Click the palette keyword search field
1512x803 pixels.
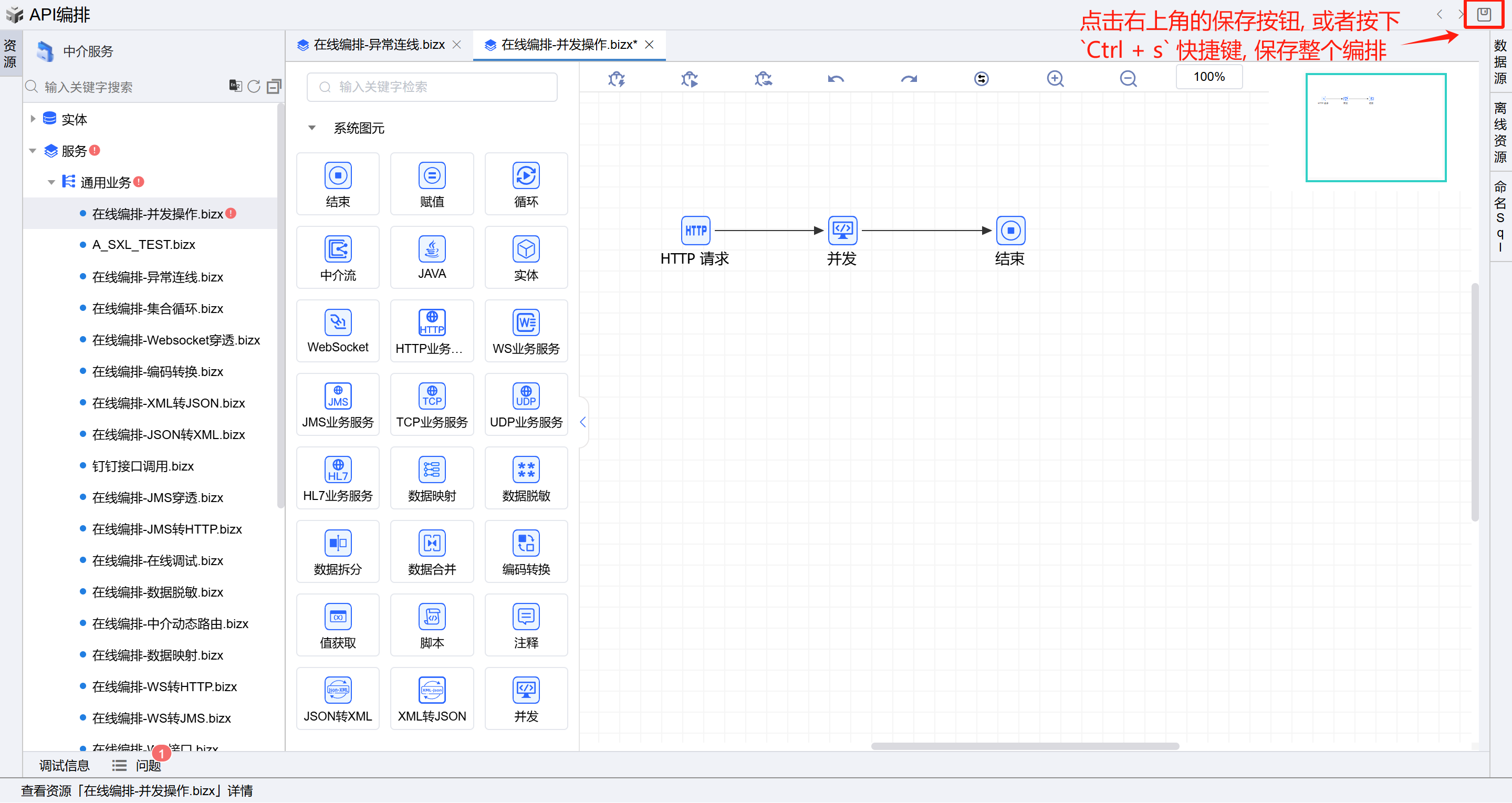pyautogui.click(x=431, y=87)
